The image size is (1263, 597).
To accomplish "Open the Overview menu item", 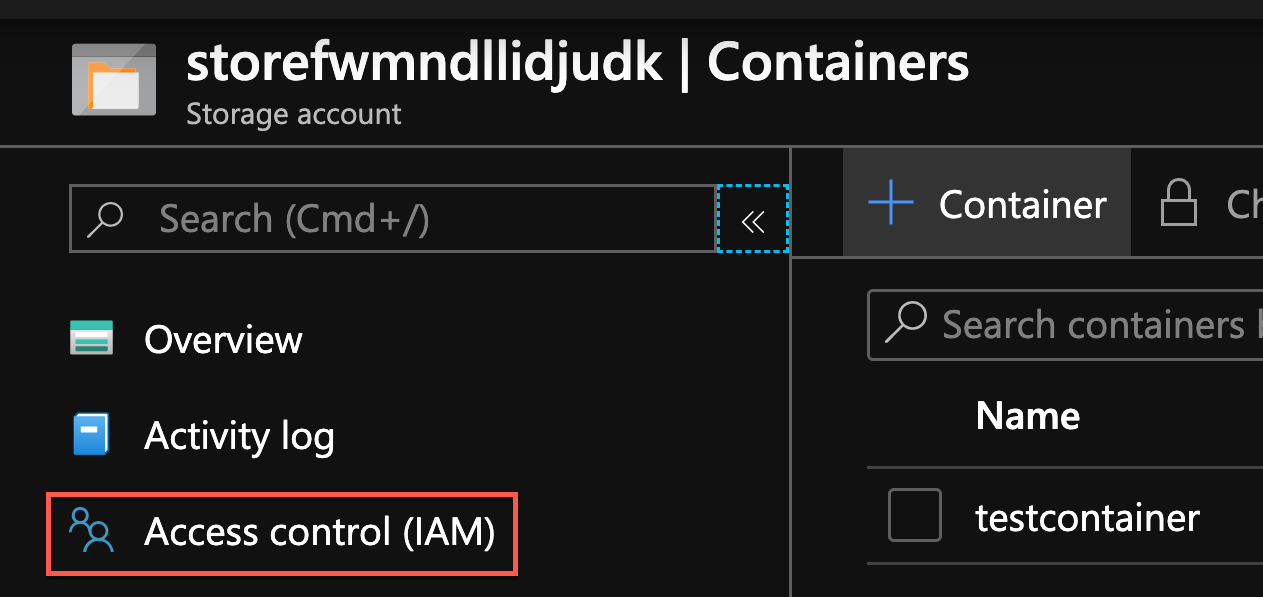I will click(223, 340).
